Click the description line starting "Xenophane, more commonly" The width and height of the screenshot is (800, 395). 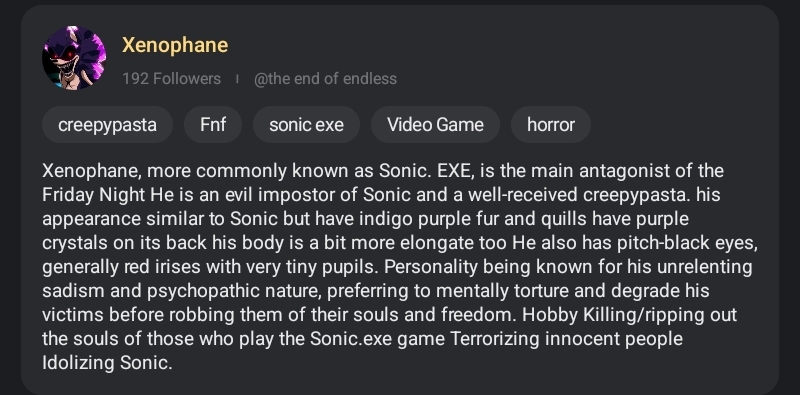click(x=383, y=170)
